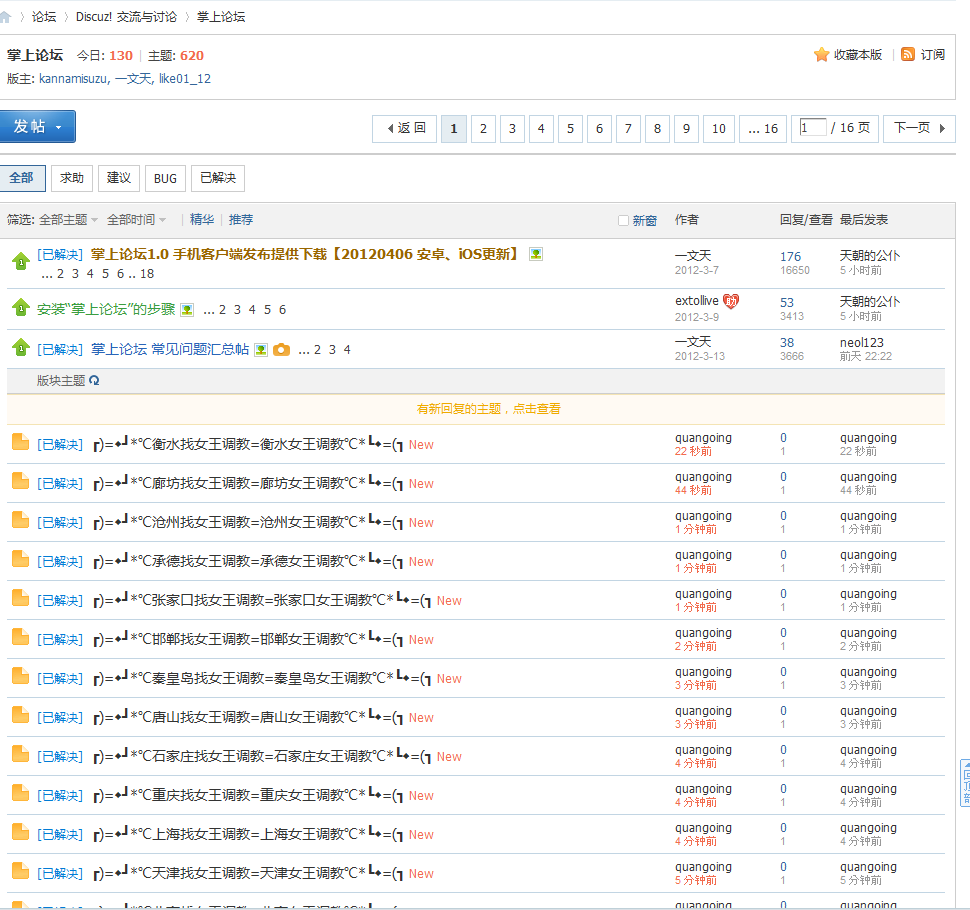Open the 掌上论坛 常见问题汇总帖 thread
Screen dimensions: 970x910
coord(170,350)
